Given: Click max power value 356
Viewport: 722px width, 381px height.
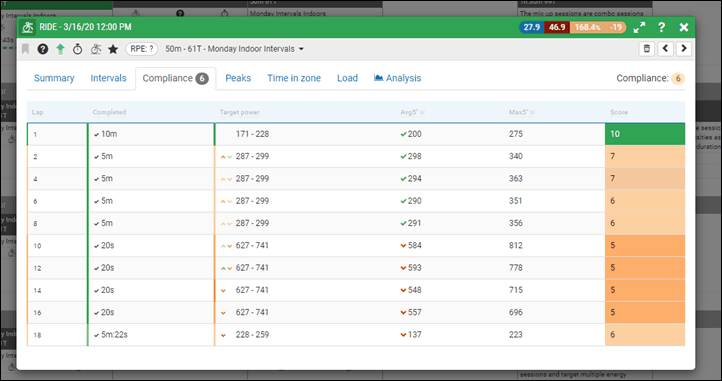Looking at the screenshot, I should coord(516,223).
